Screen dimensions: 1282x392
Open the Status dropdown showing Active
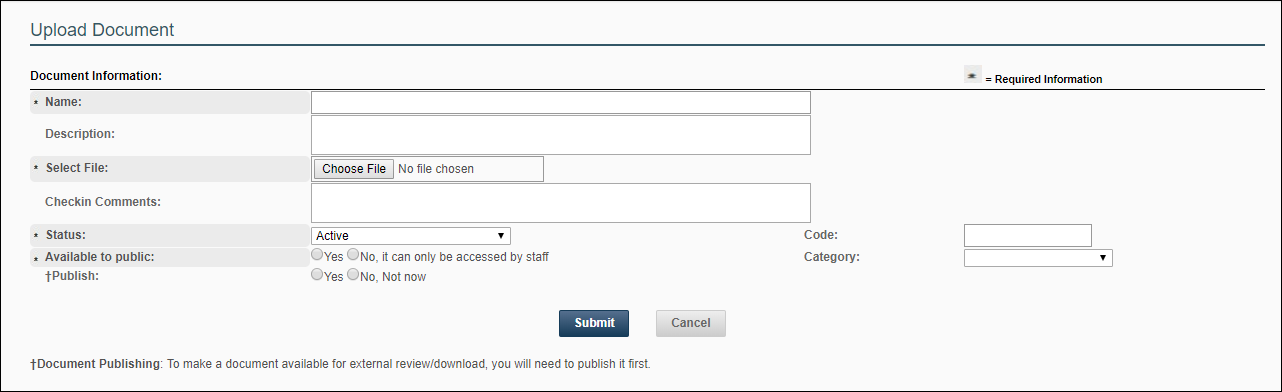(x=411, y=236)
